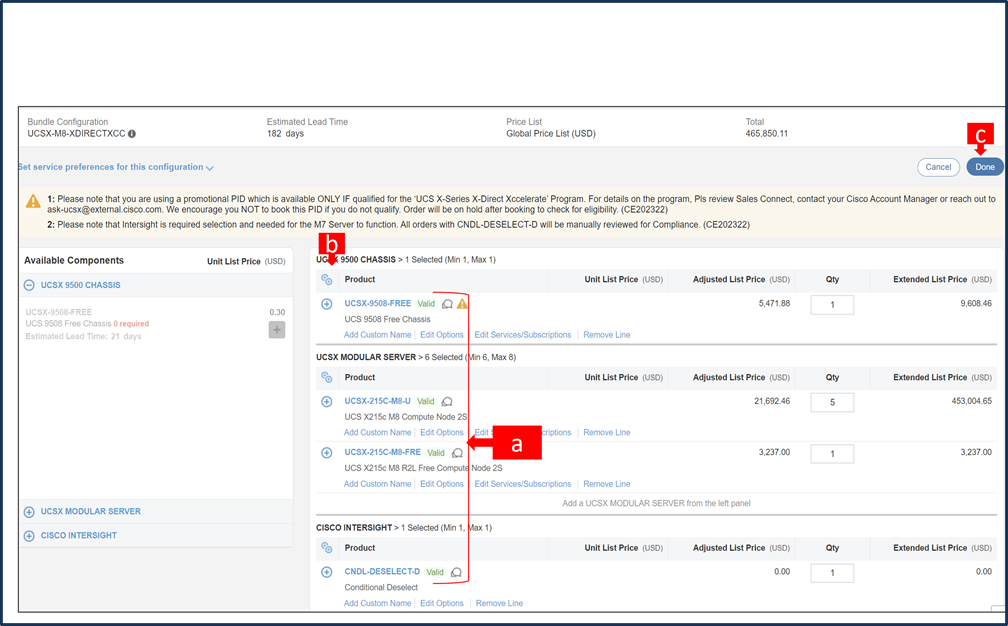Click the comment icon next to UCSX-215C-M8-FRE
The width and height of the screenshot is (1008, 626).
(x=457, y=453)
